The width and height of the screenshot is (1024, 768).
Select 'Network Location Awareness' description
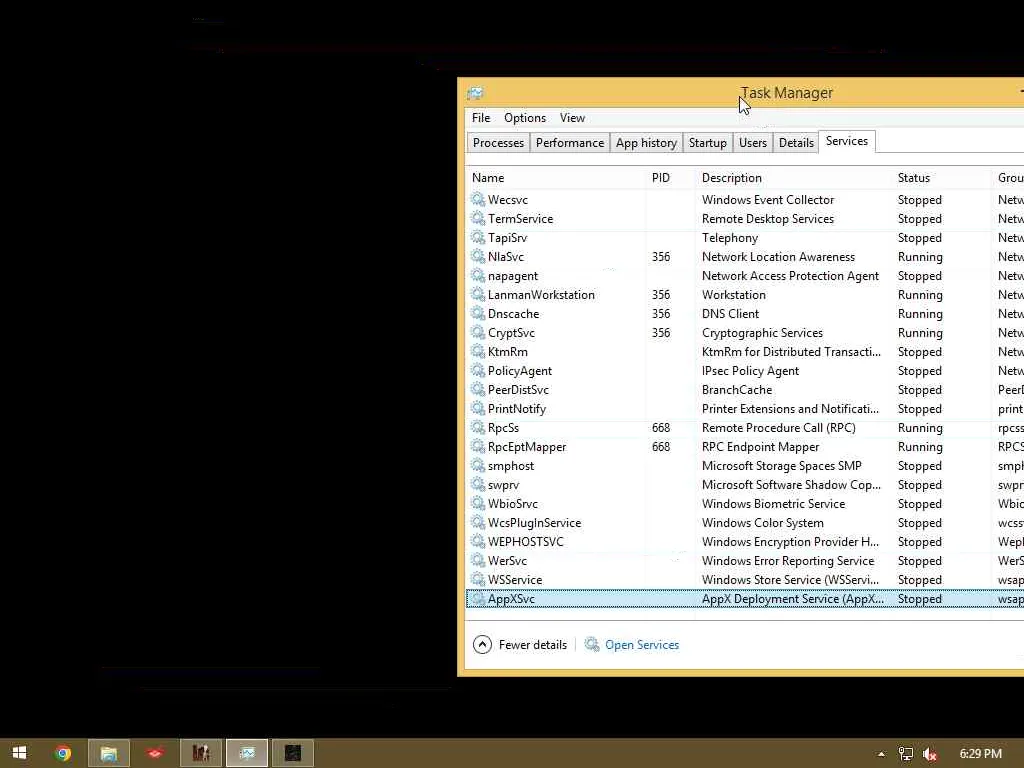click(778, 256)
